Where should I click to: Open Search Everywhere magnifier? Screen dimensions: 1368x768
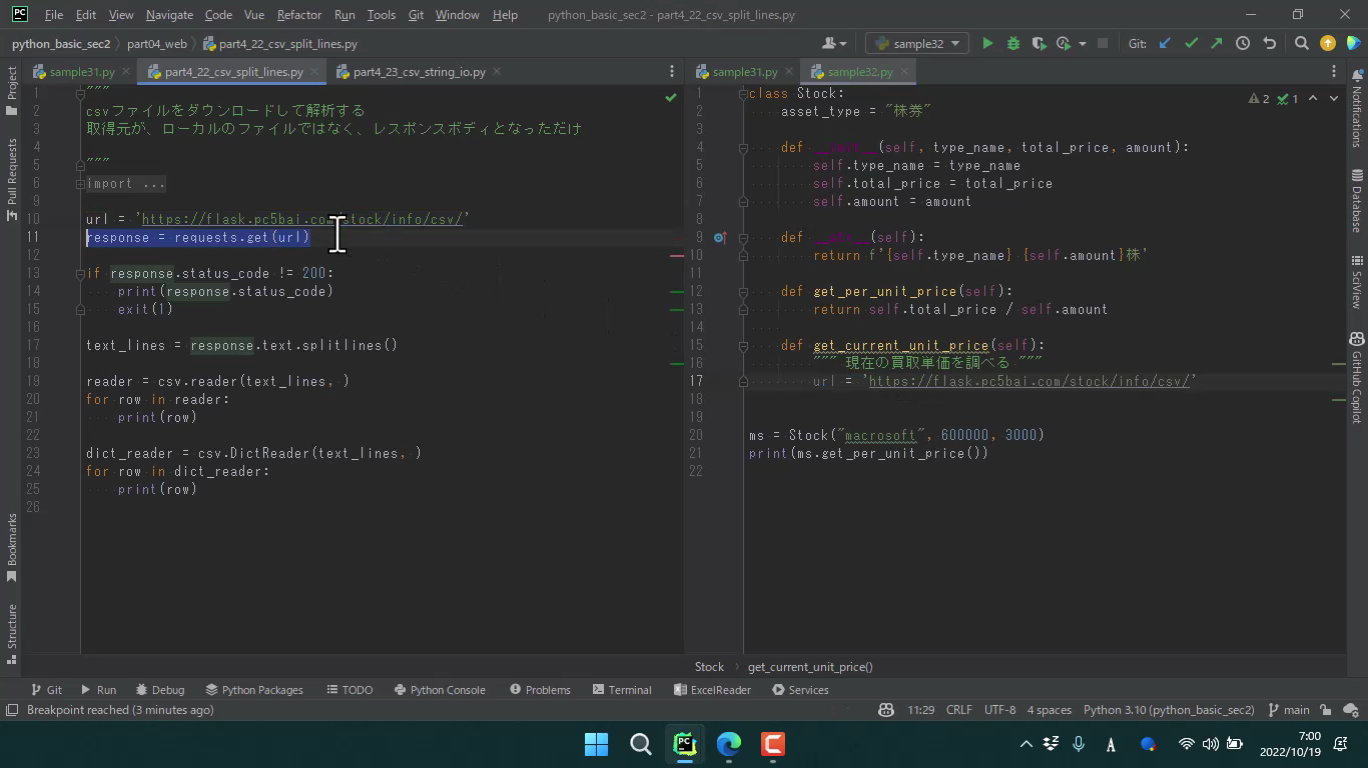click(1301, 43)
